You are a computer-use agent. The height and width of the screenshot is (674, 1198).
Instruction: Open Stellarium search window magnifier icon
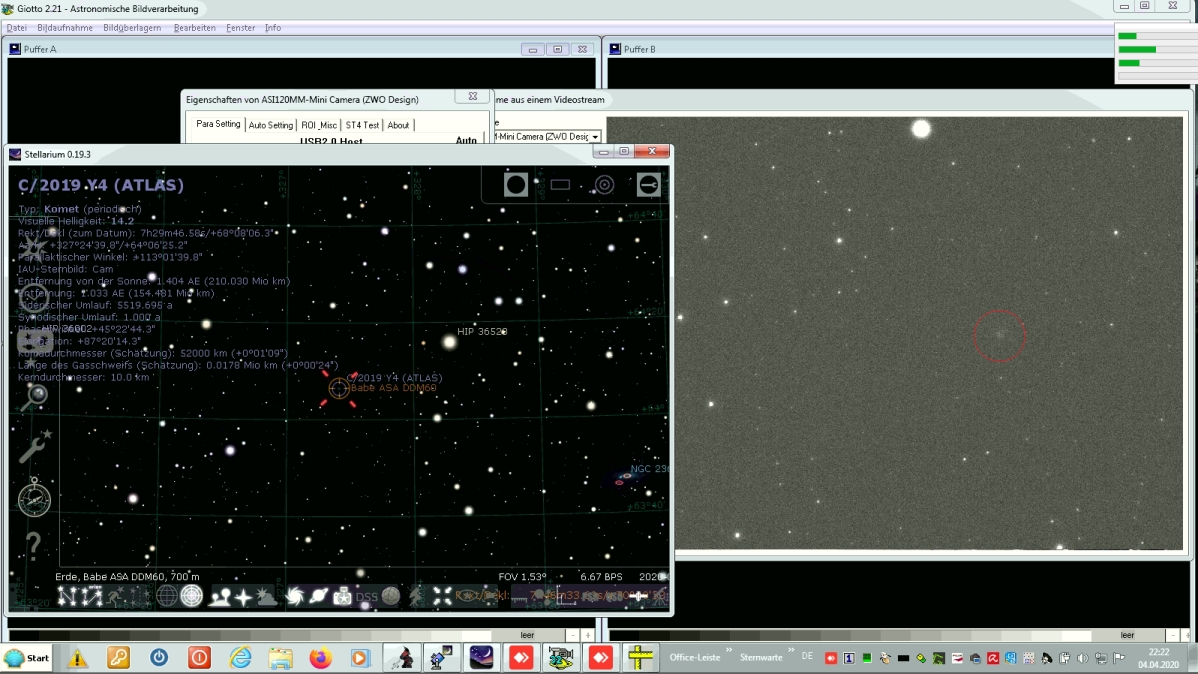click(x=34, y=397)
